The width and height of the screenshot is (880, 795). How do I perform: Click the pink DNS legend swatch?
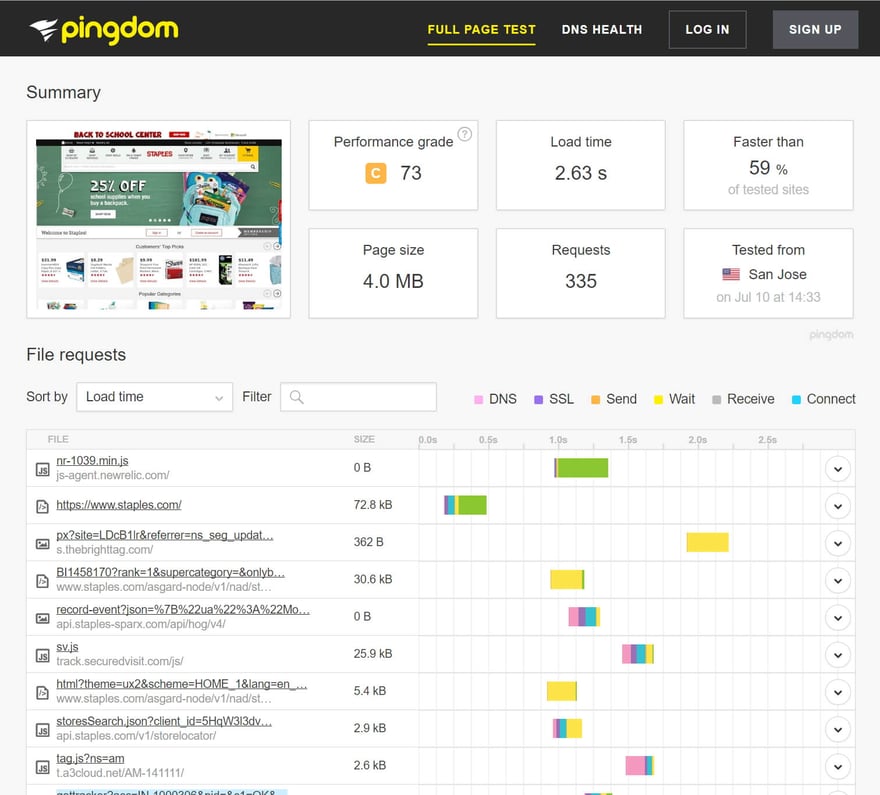point(478,399)
